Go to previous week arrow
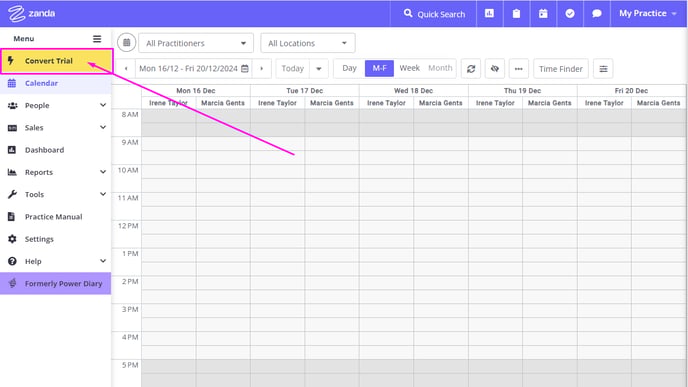The width and height of the screenshot is (688, 387). click(126, 68)
